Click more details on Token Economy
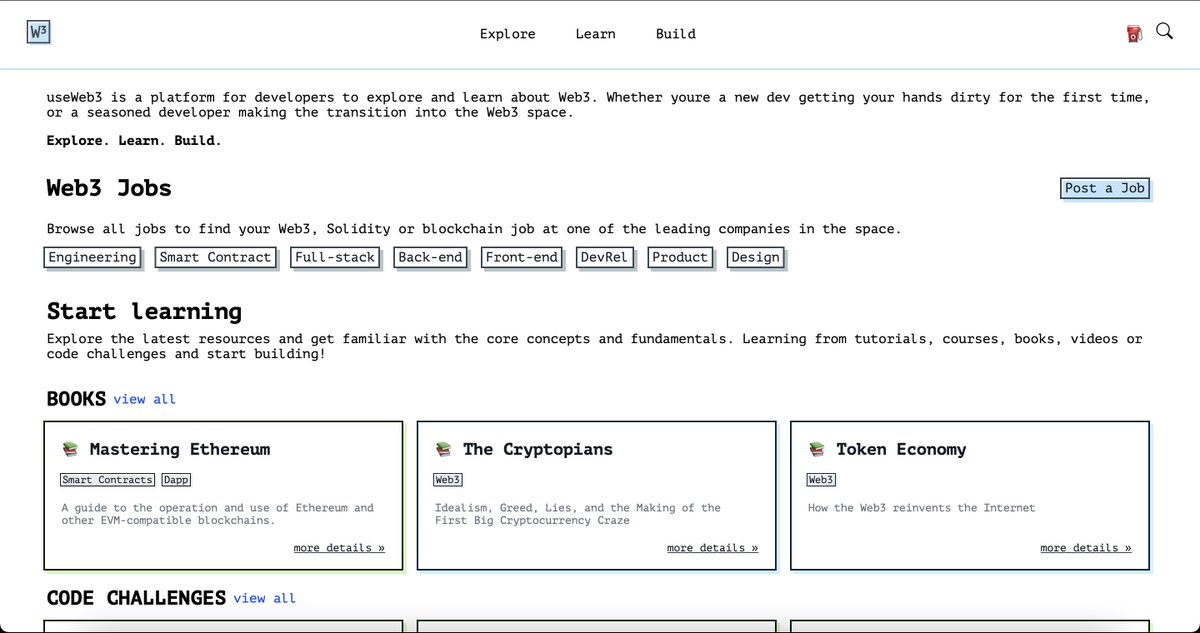 tap(1085, 548)
